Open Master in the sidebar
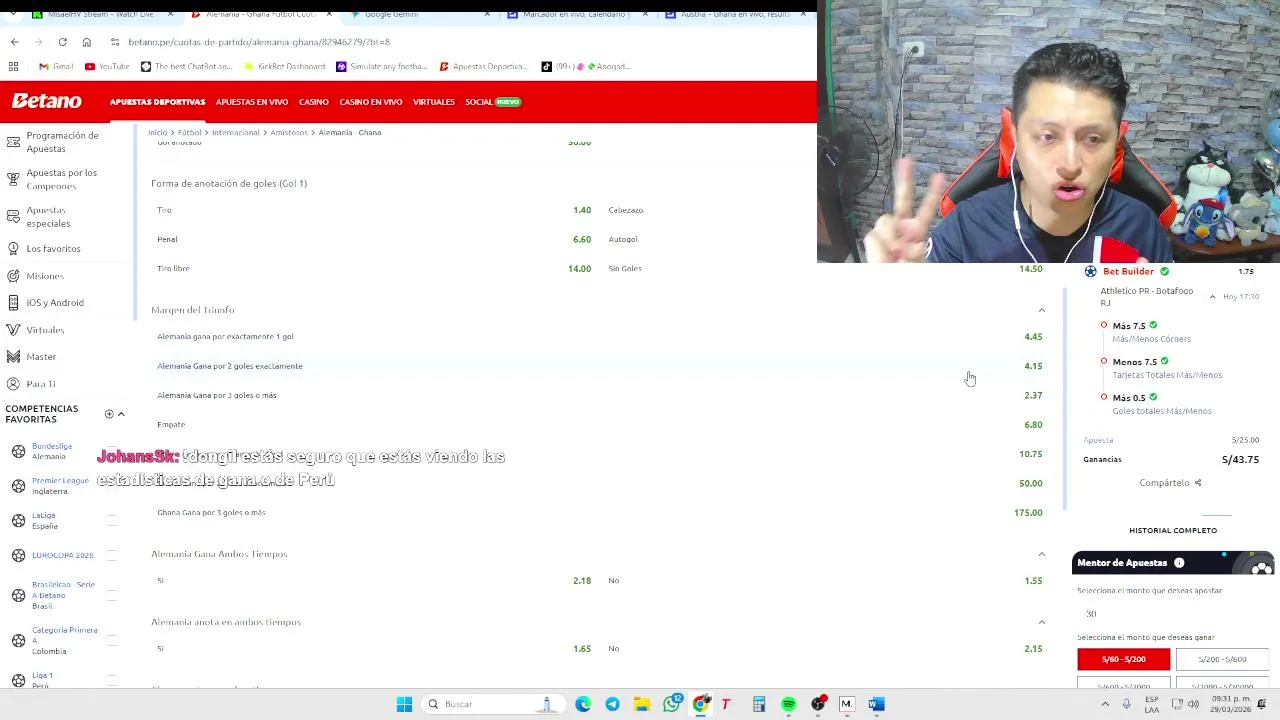The image size is (1280, 720). pyautogui.click(x=41, y=357)
